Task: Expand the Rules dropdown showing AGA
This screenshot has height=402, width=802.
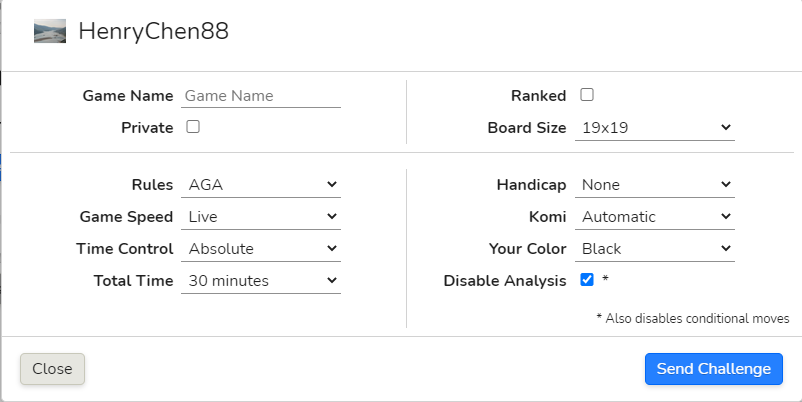Action: coord(261,185)
